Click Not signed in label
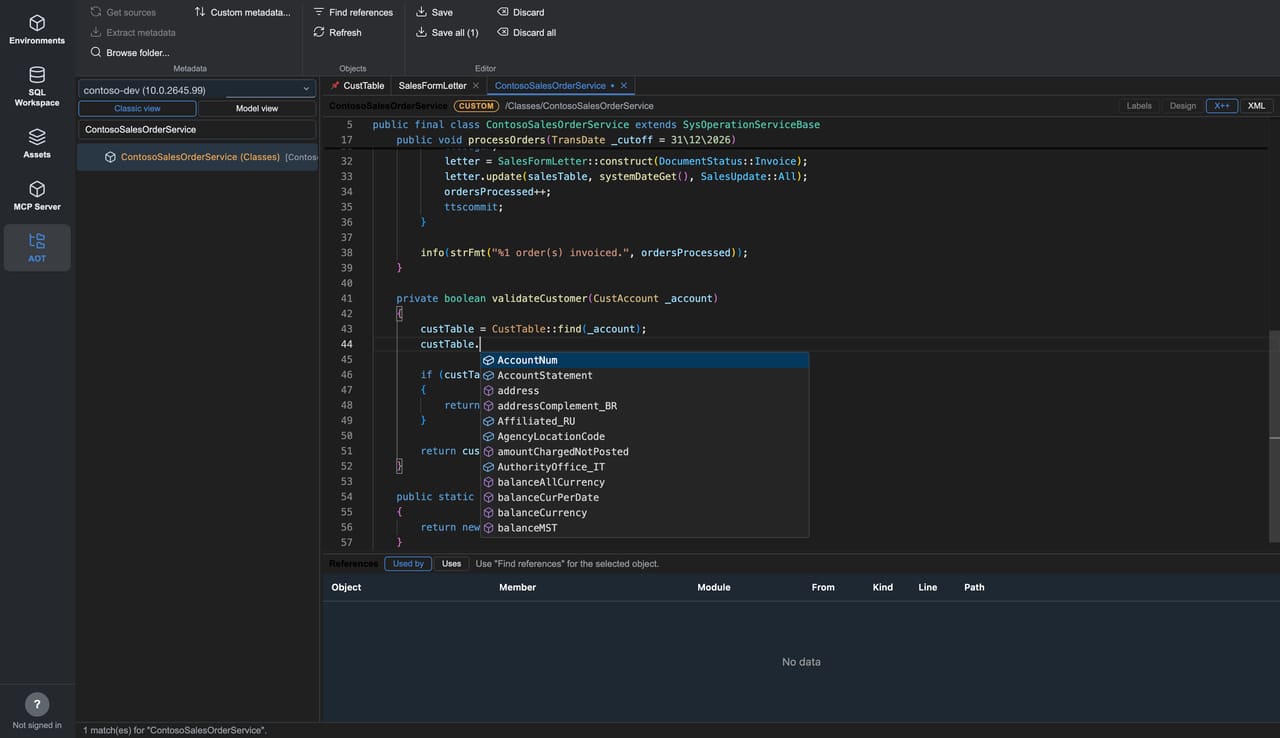The image size is (1280, 738). coord(37,725)
